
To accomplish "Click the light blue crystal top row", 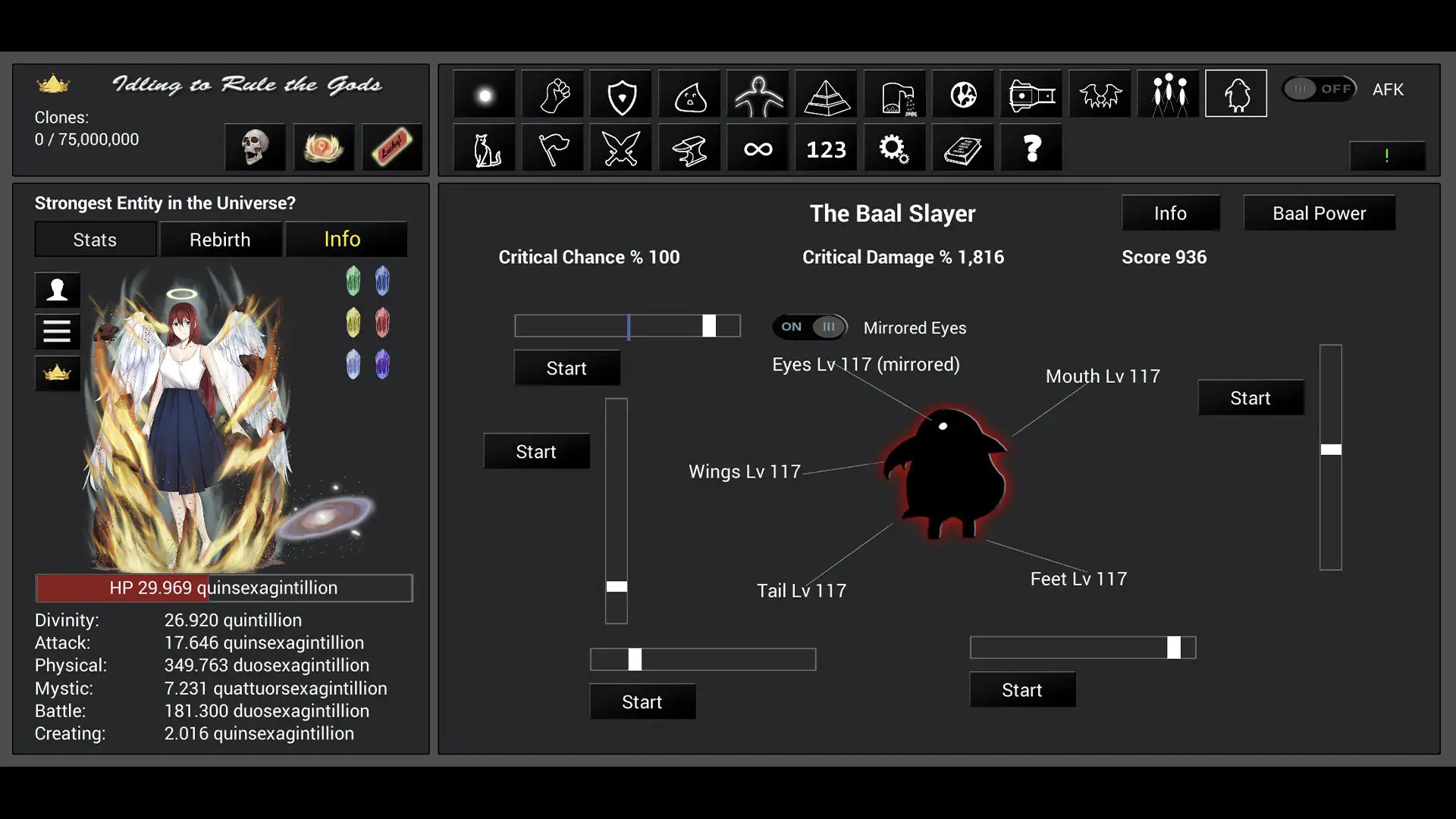I will (x=382, y=281).
